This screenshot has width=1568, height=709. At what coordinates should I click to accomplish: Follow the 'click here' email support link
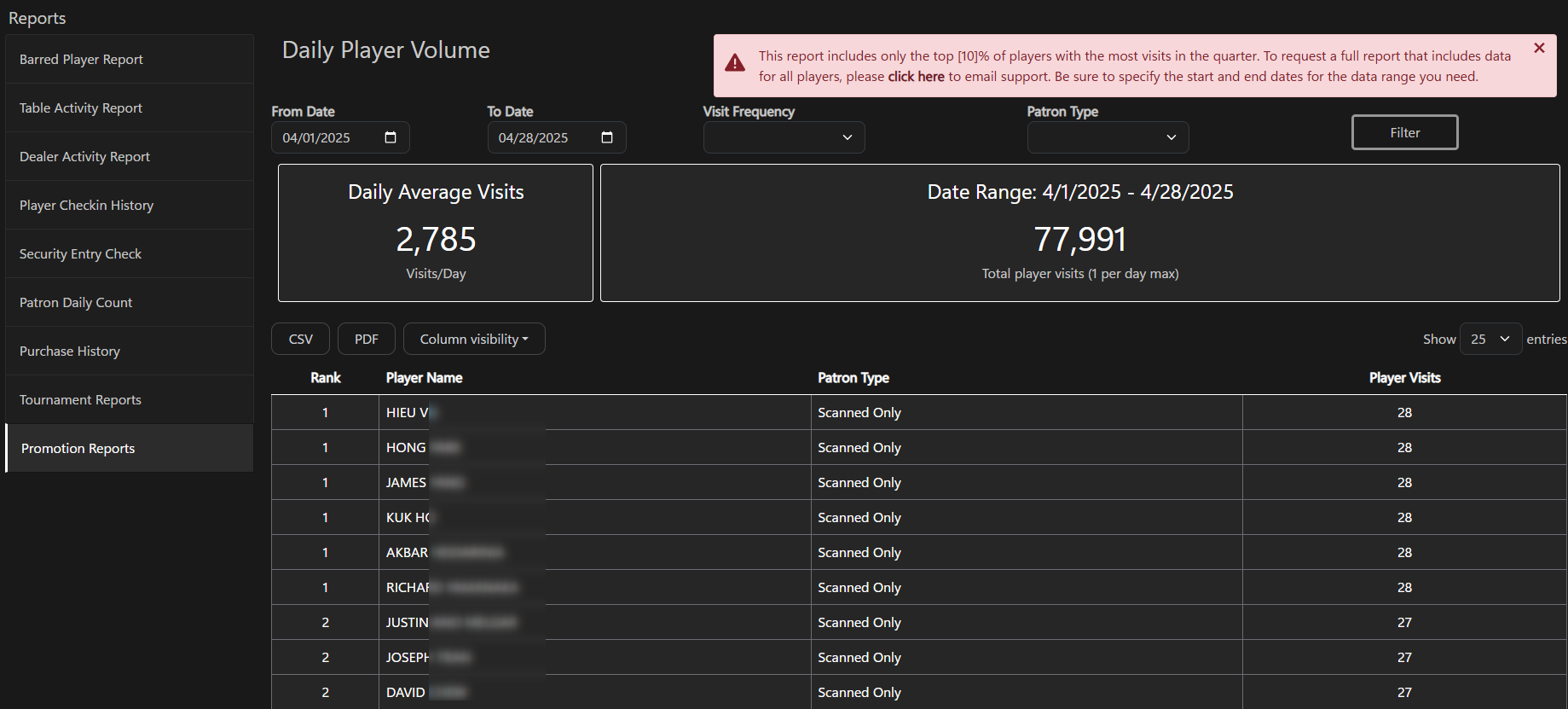tap(916, 77)
